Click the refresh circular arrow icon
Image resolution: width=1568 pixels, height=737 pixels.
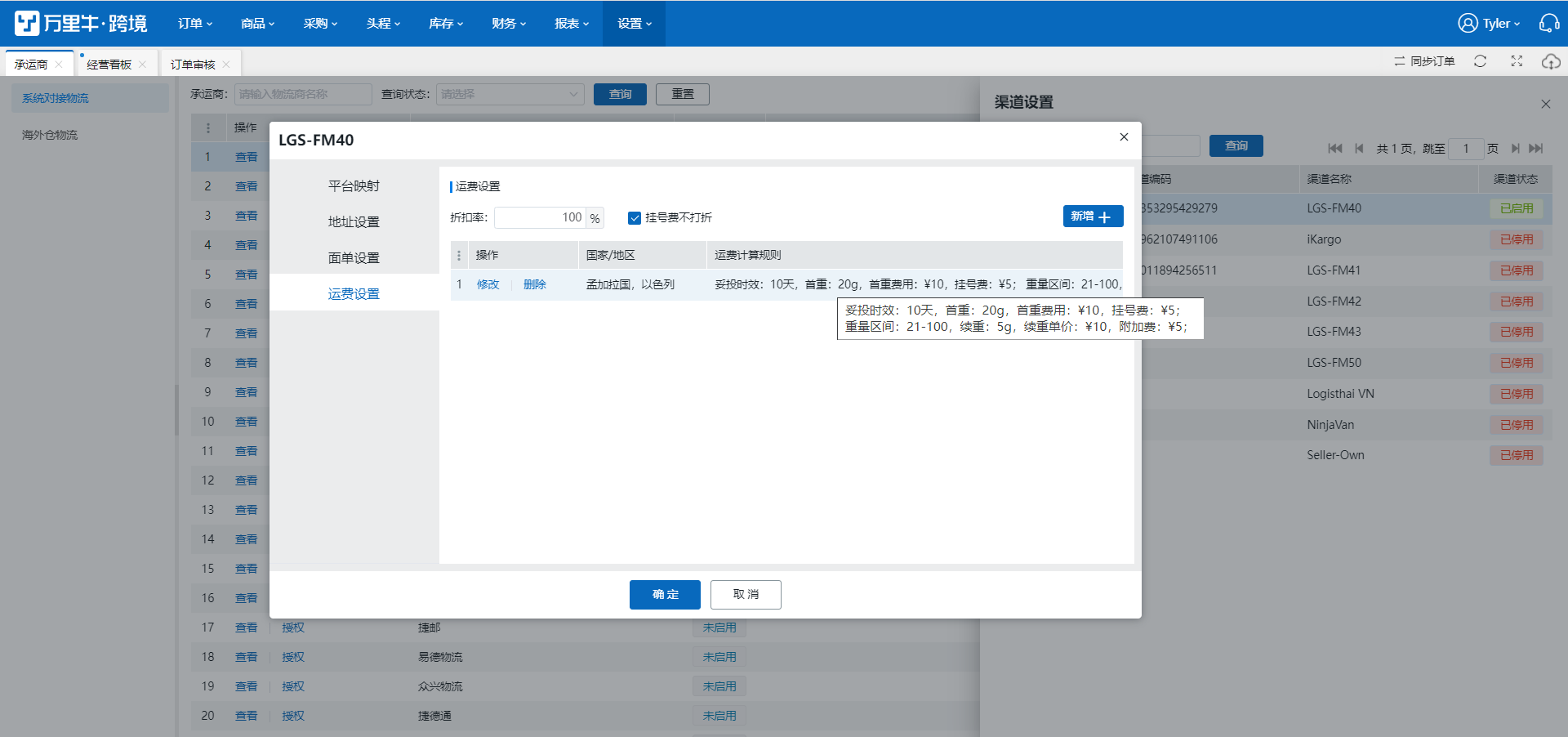pyautogui.click(x=1480, y=61)
